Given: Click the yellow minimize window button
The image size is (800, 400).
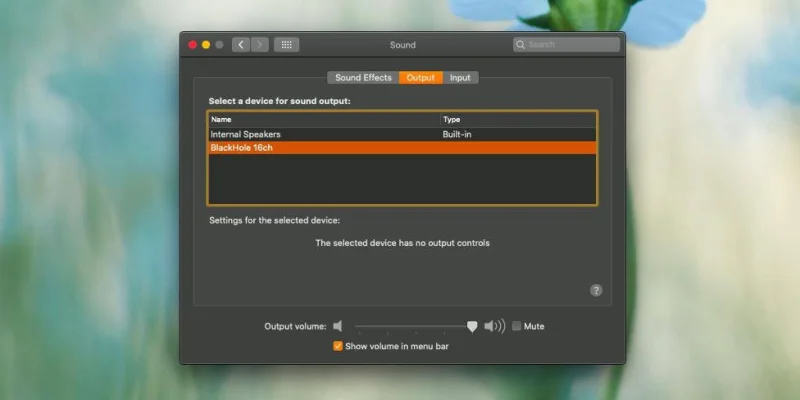Looking at the screenshot, I should (x=206, y=45).
